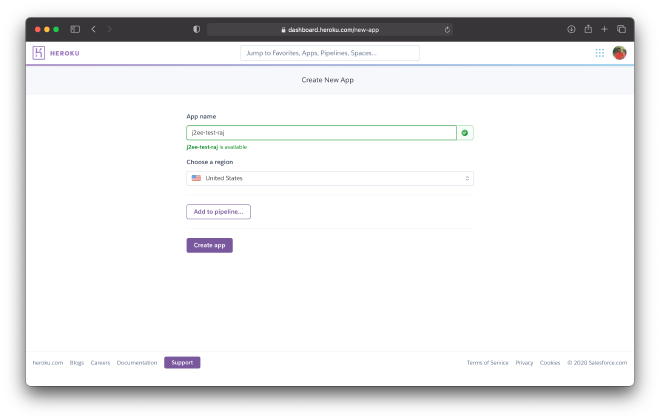
Task: Click the region dropdown arrows
Action: pos(467,178)
